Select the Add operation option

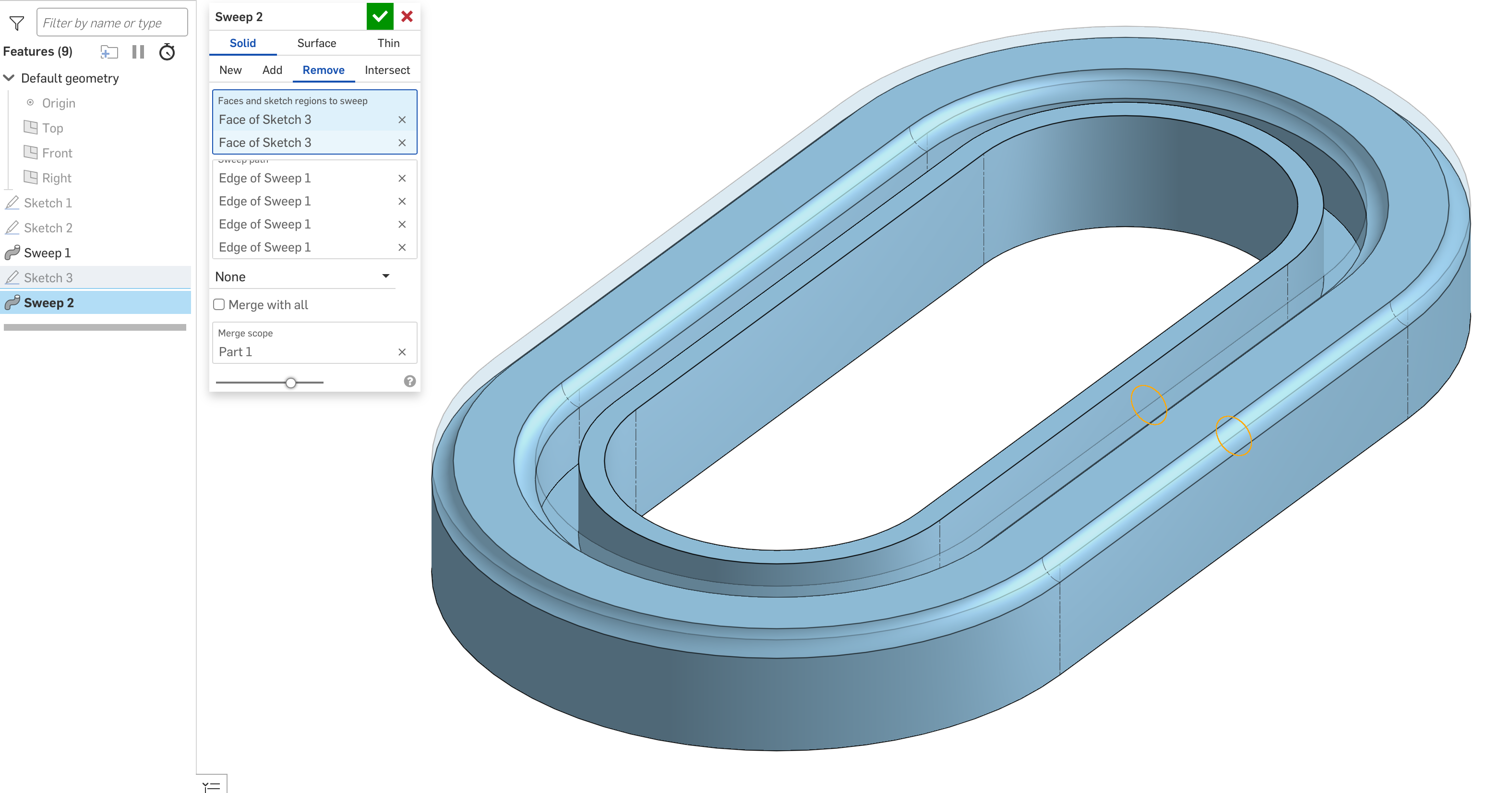pyautogui.click(x=272, y=71)
